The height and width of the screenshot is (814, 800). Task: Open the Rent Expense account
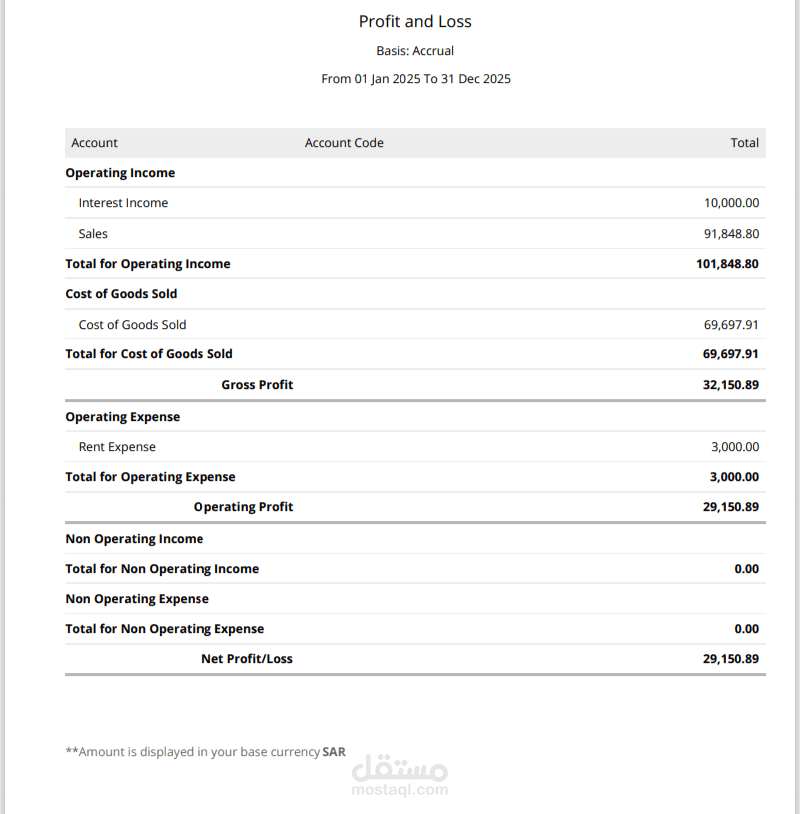415,446
